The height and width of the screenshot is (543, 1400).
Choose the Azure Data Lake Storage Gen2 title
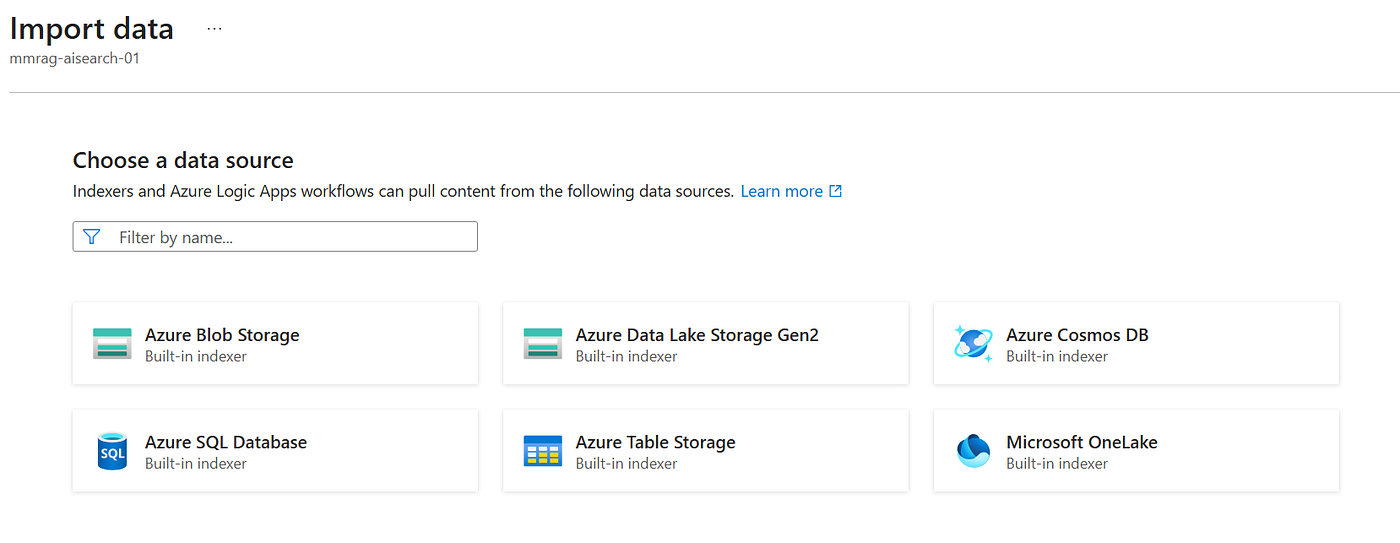pyautogui.click(x=697, y=335)
